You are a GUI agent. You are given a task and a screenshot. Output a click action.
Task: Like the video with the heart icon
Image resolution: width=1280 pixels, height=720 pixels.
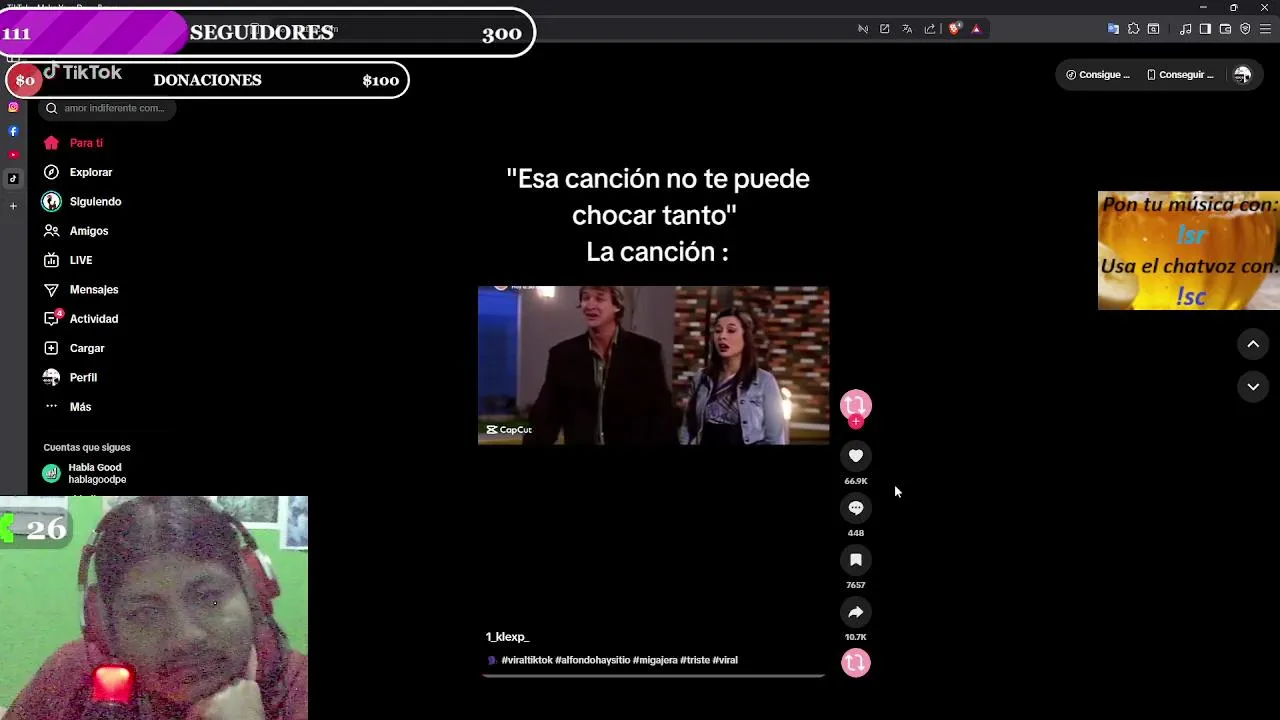point(856,456)
